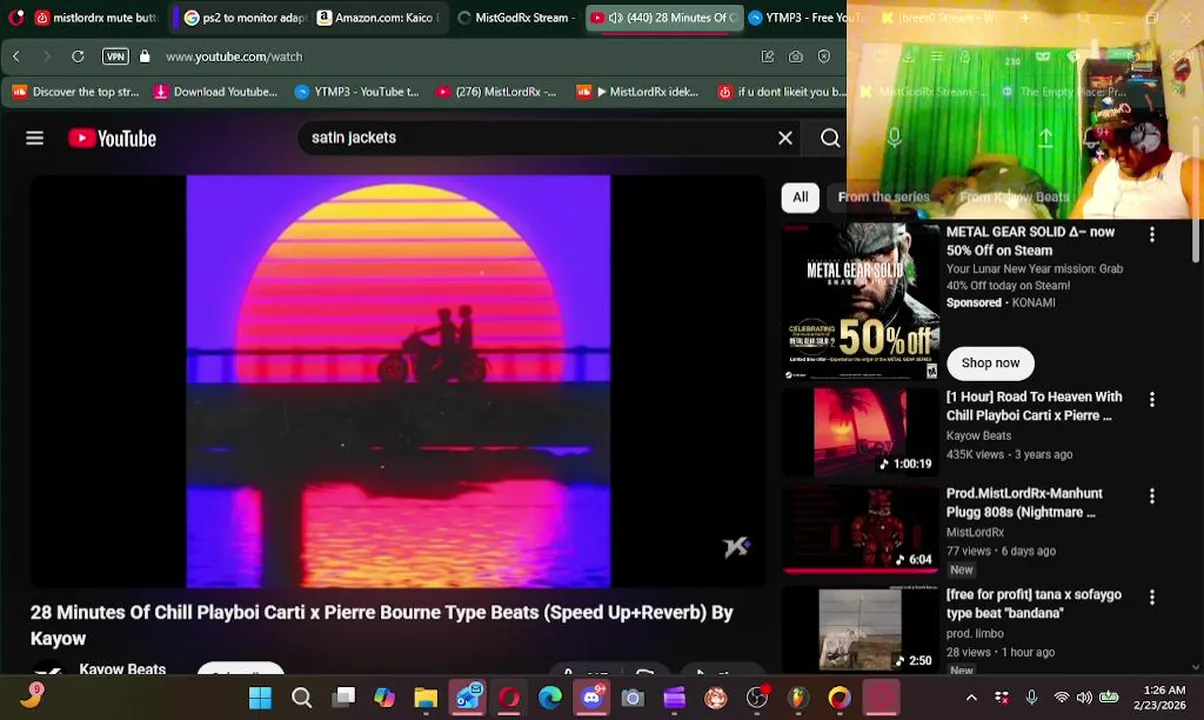Viewport: 1204px width, 720px height.
Task: Open the 'prod. limbo' channel name
Action: pyautogui.click(x=975, y=633)
